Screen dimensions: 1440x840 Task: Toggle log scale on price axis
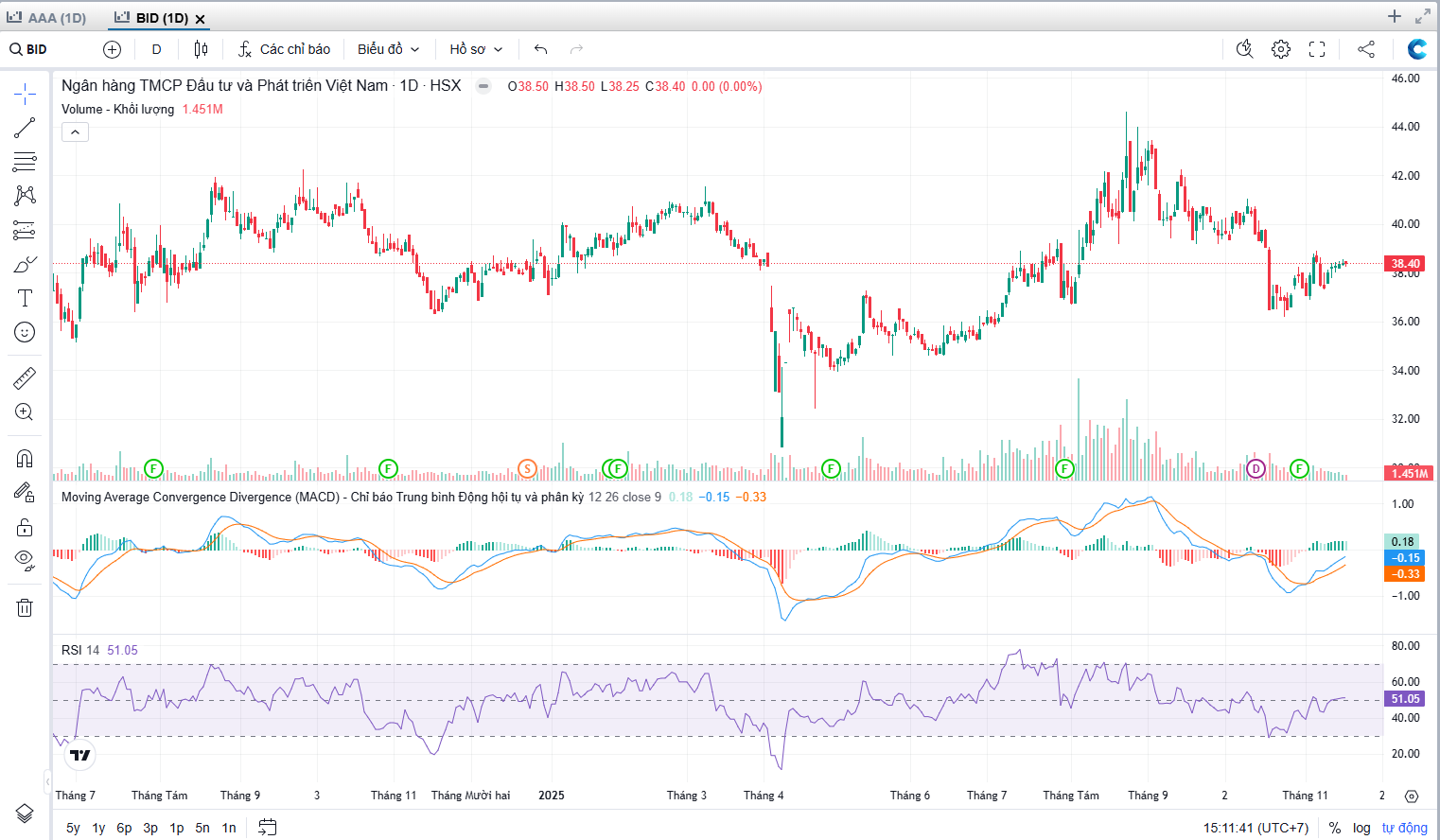coord(1361,828)
